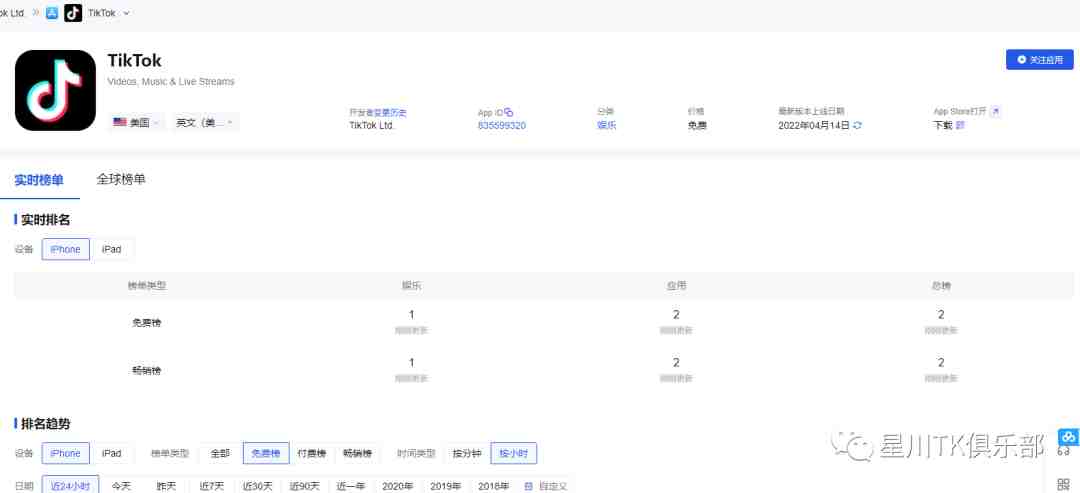Click the App ID number 835599320
Image resolution: width=1080 pixels, height=493 pixels.
(501, 125)
